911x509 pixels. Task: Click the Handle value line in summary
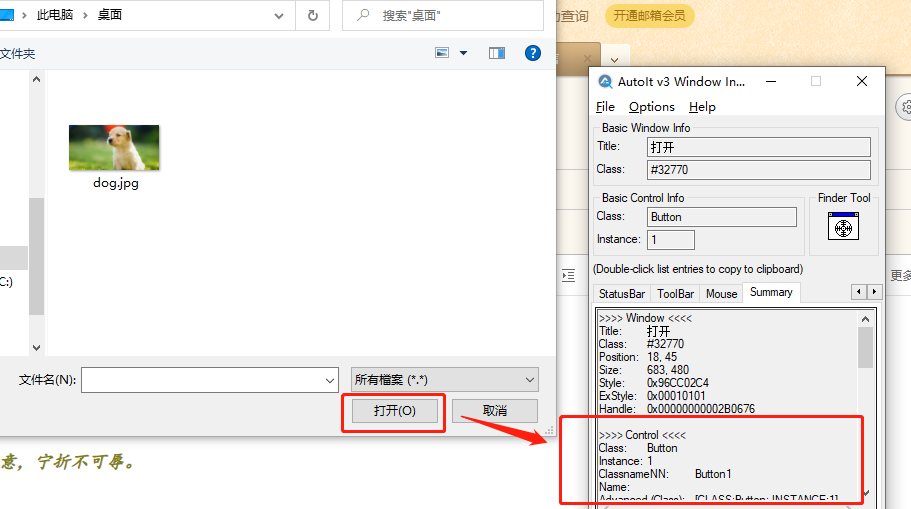(677, 409)
